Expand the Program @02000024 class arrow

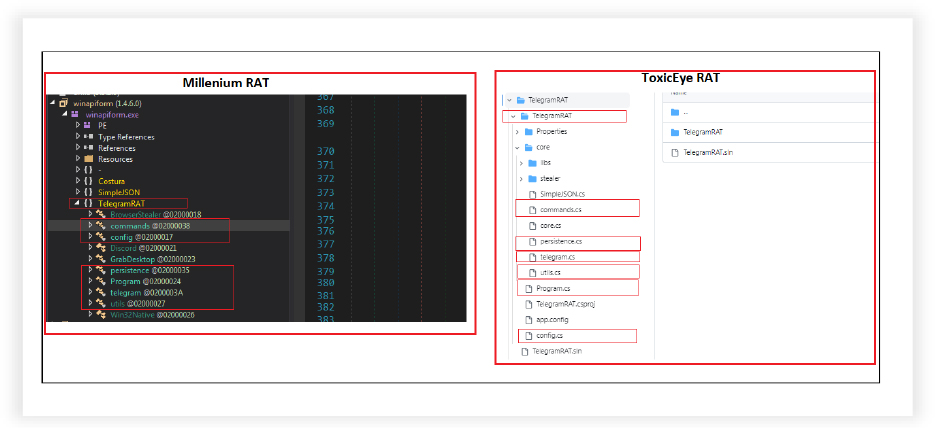point(91,281)
